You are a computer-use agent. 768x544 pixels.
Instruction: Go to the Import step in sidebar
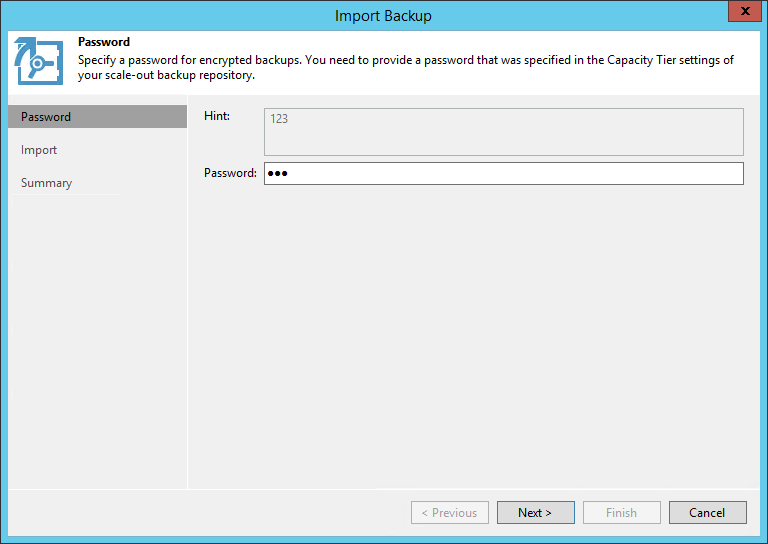pyautogui.click(x=39, y=150)
